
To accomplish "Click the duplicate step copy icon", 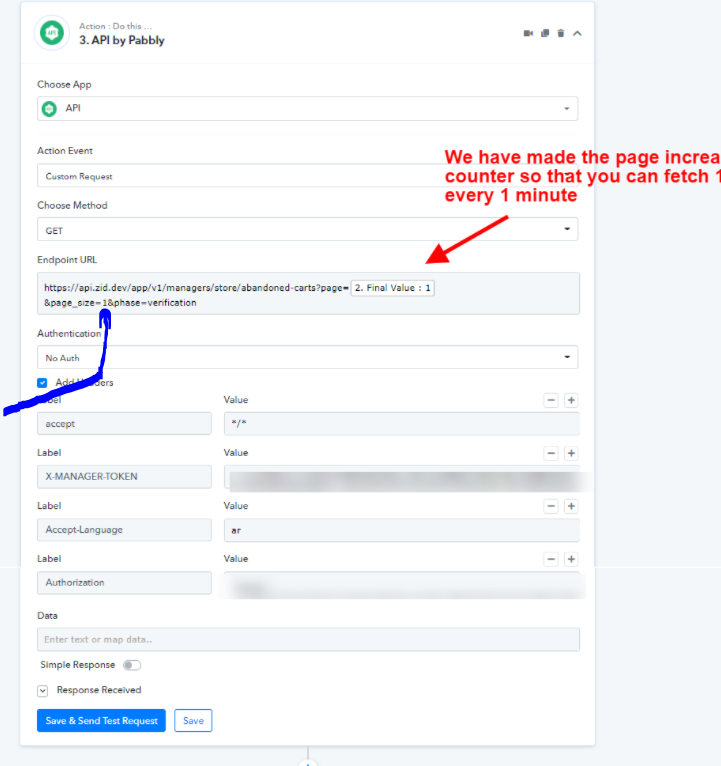I will (545, 33).
